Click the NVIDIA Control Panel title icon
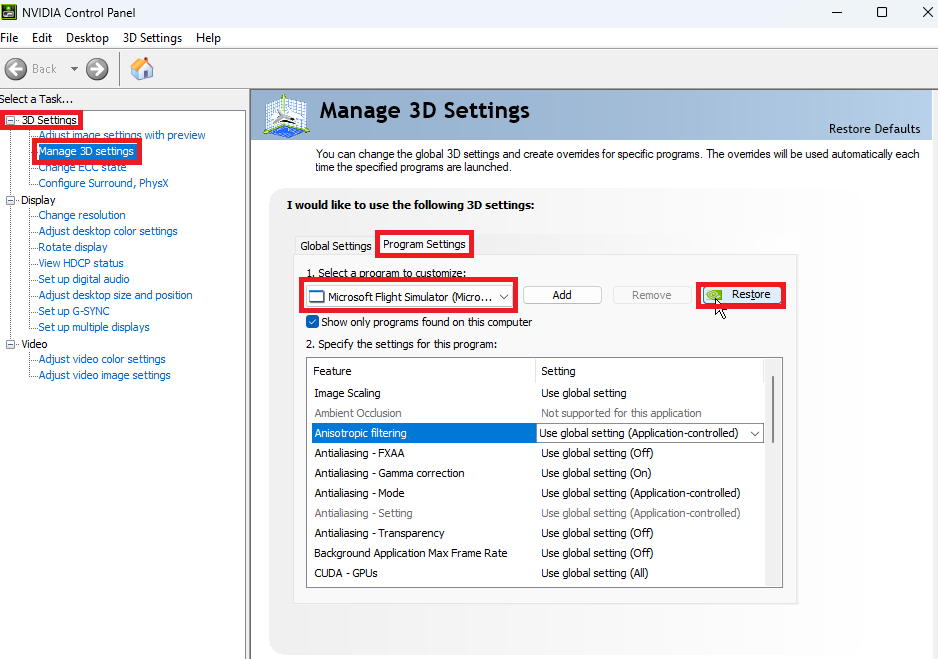Image resolution: width=938 pixels, height=659 pixels. coord(9,12)
